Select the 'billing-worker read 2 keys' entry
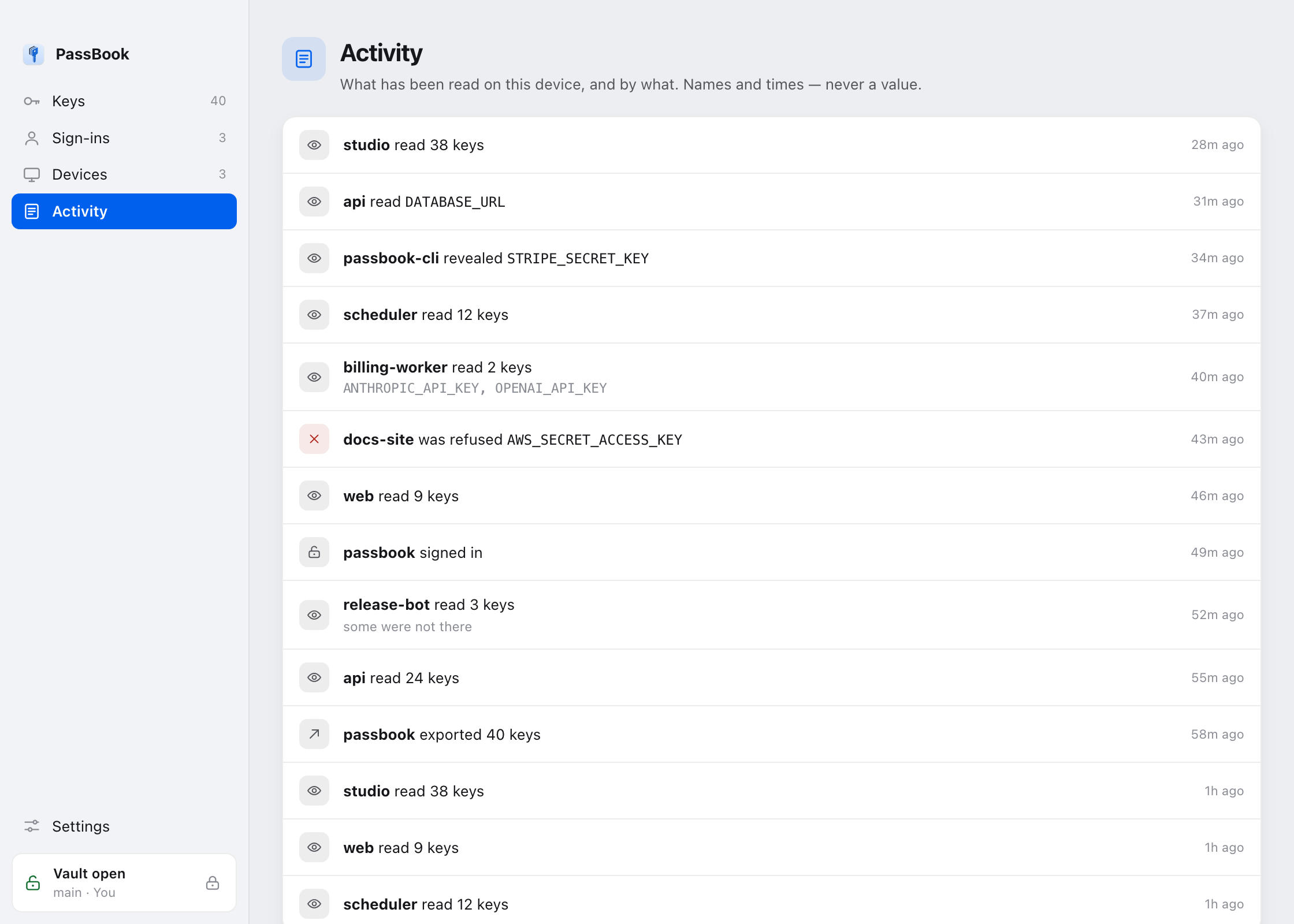 click(772, 377)
